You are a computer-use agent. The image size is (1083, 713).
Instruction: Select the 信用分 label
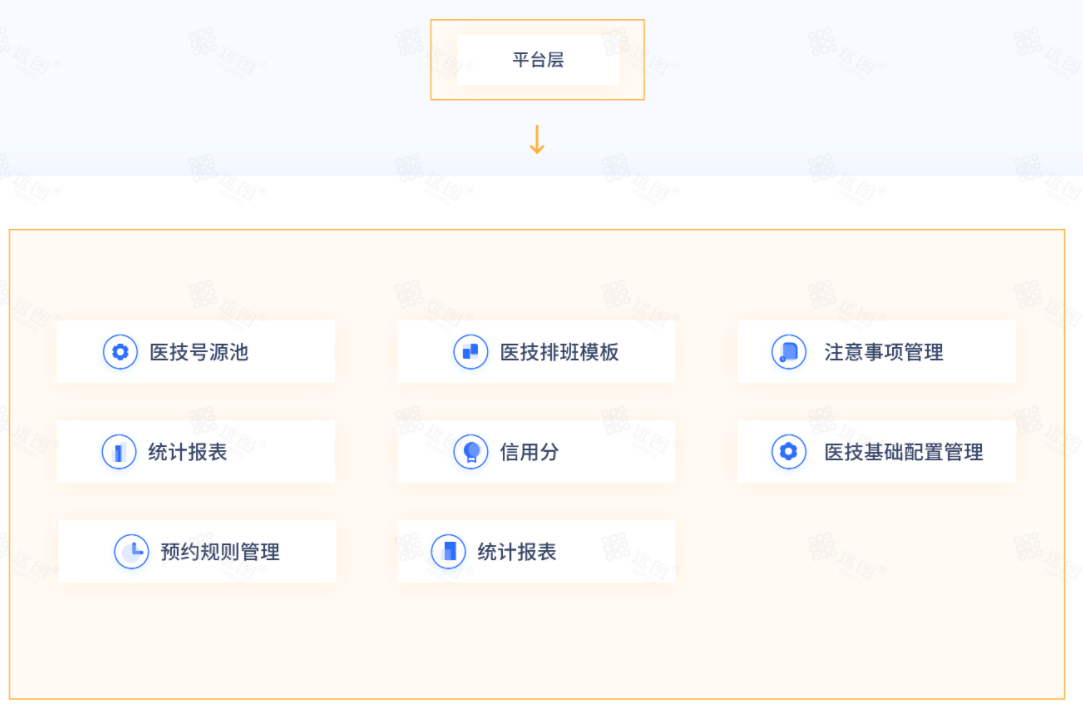point(529,453)
